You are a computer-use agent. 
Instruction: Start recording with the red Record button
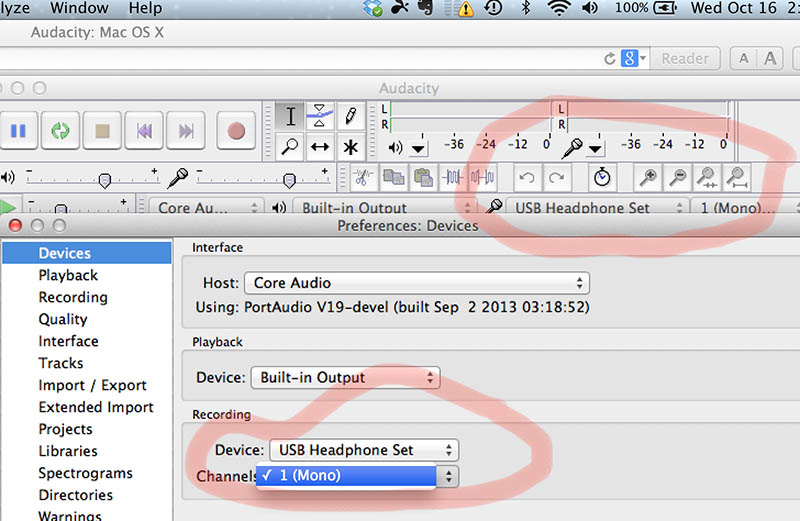click(x=236, y=131)
